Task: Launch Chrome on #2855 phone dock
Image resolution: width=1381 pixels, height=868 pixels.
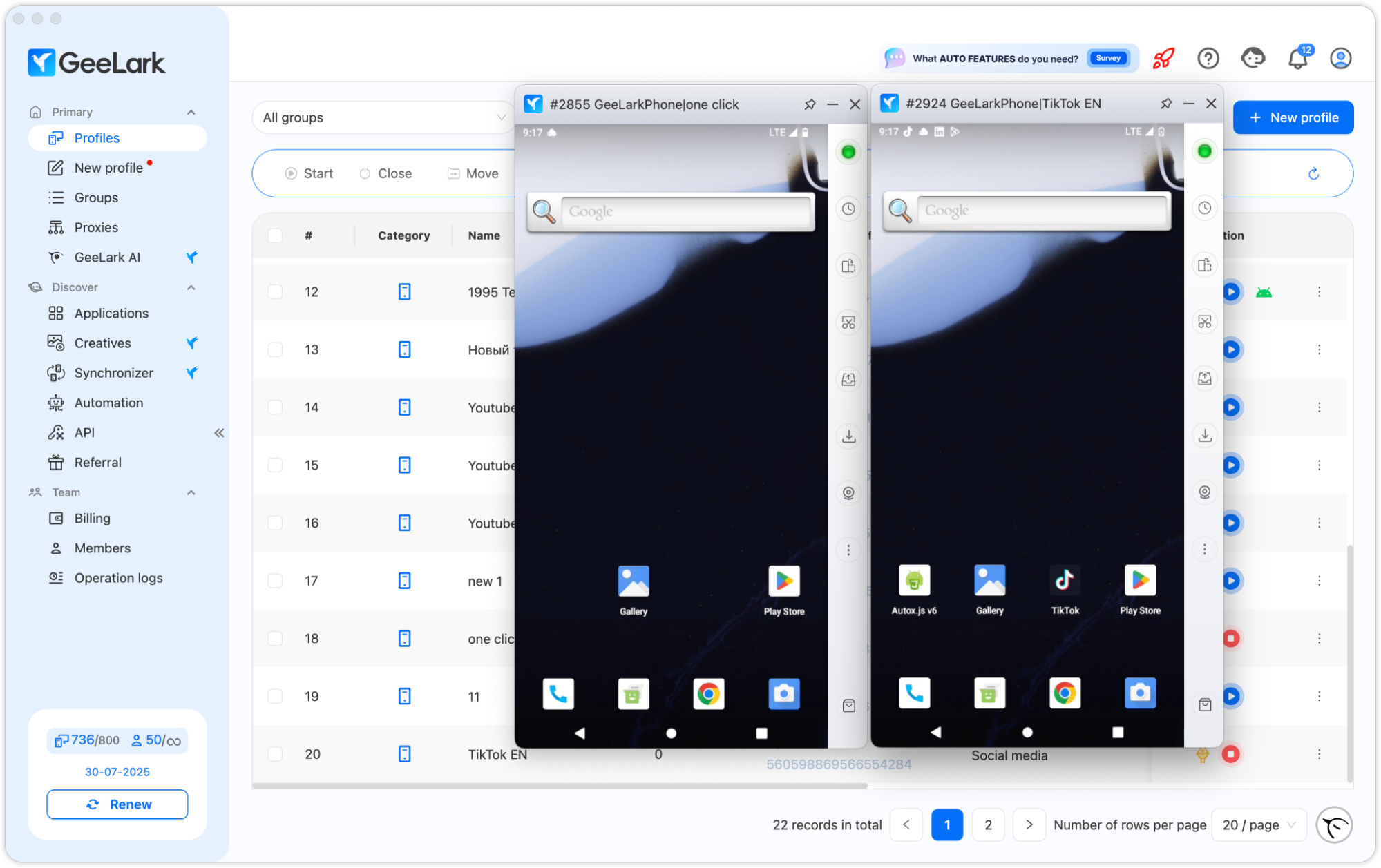Action: 708,694
